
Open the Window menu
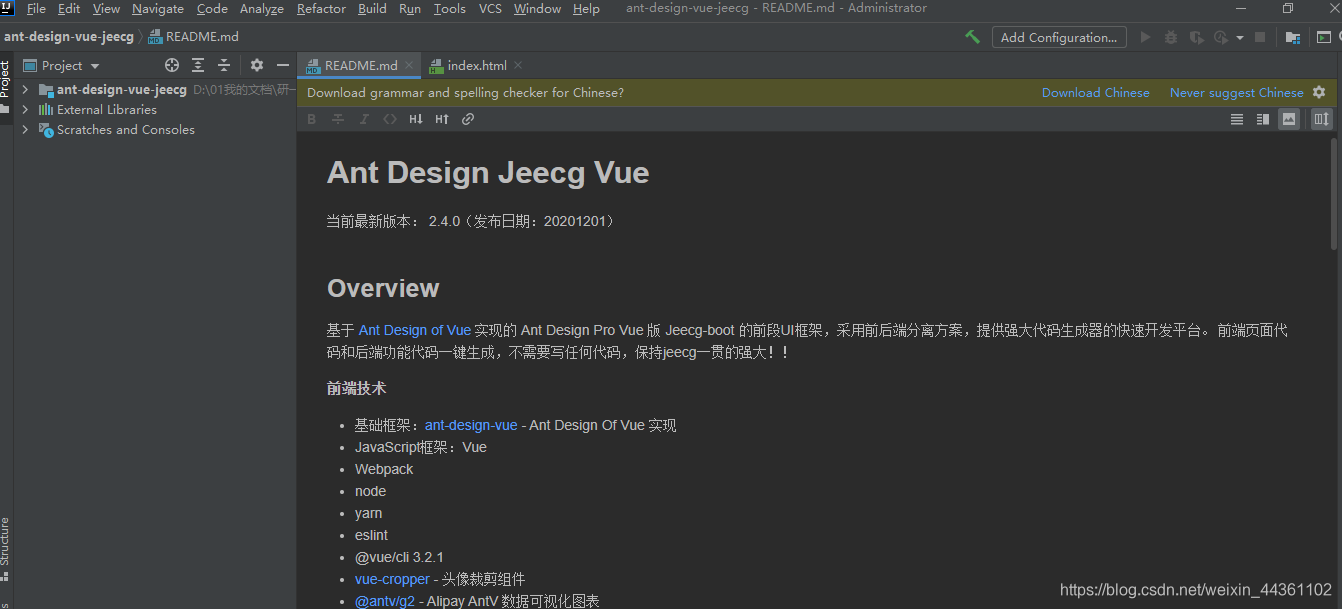[x=537, y=9]
